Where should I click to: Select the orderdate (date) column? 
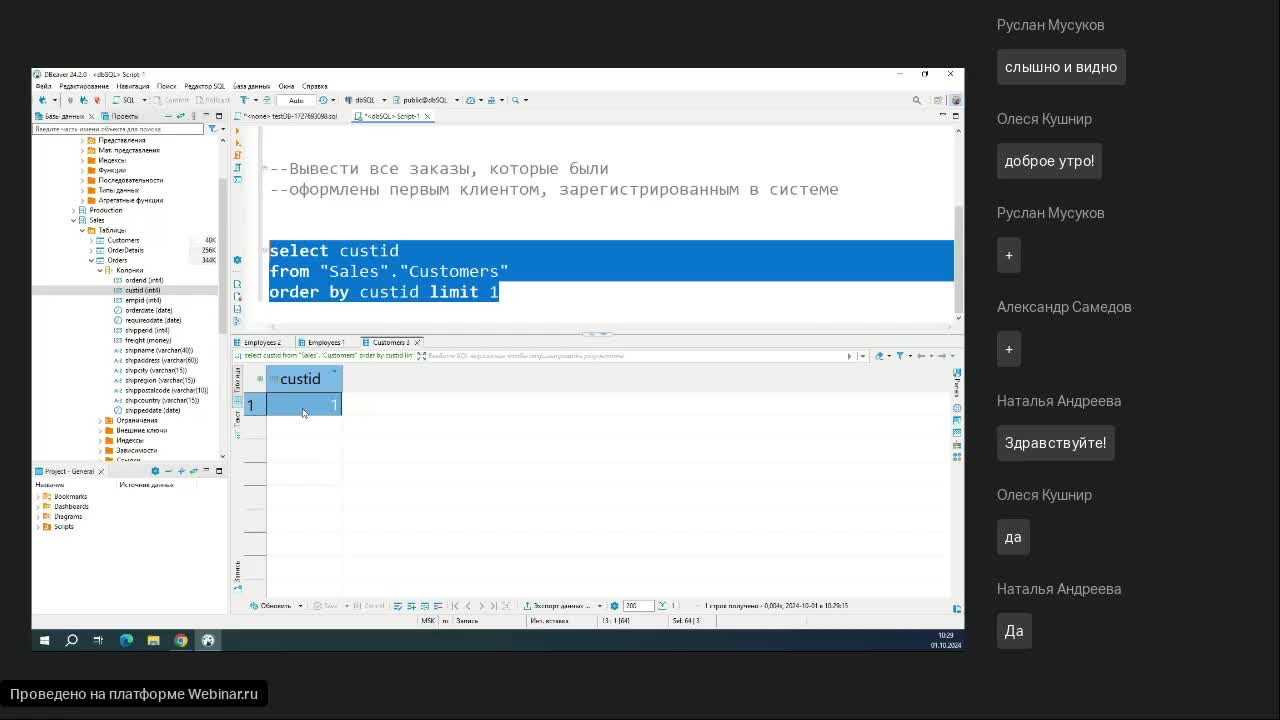149,310
